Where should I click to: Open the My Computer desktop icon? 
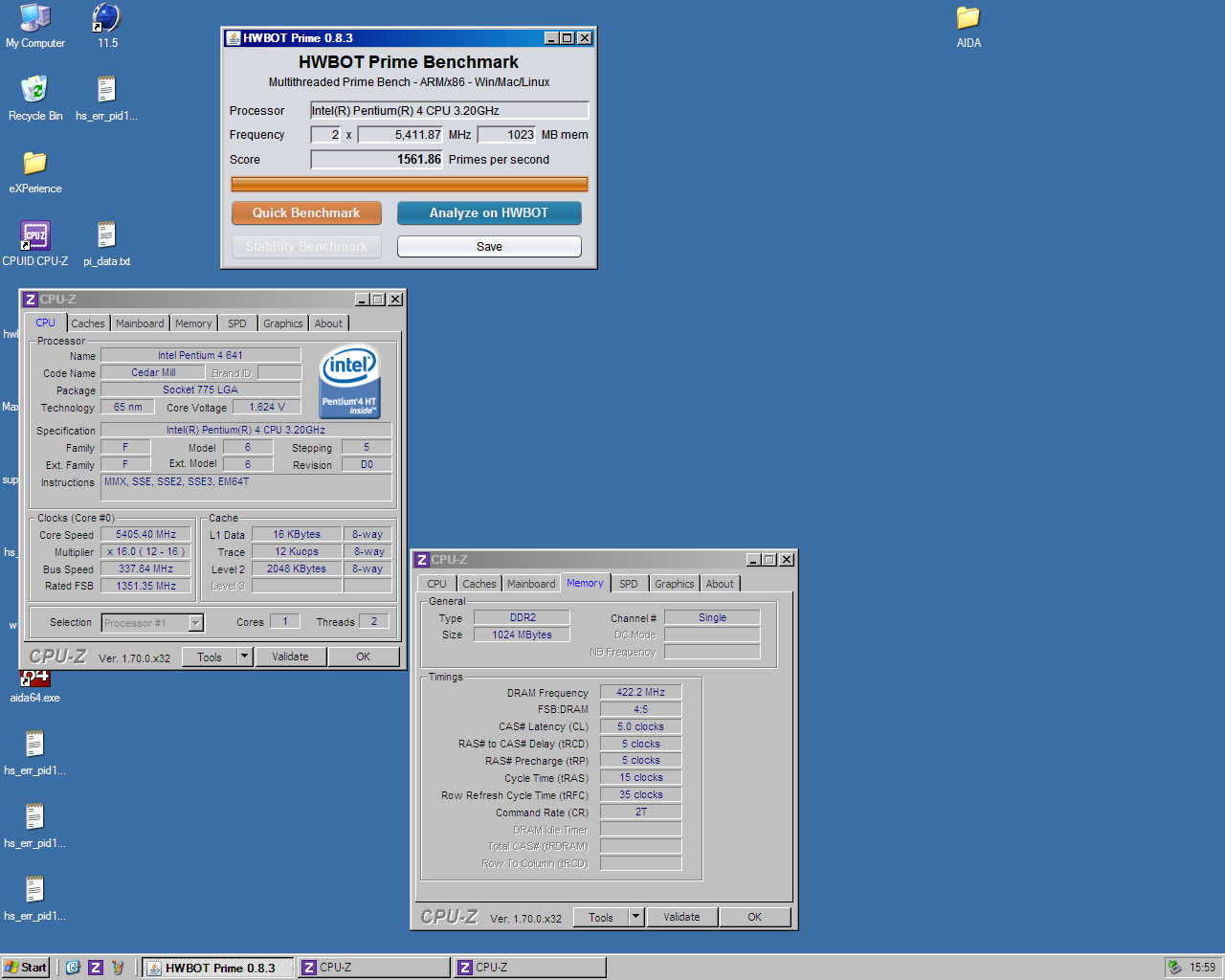pos(35,26)
